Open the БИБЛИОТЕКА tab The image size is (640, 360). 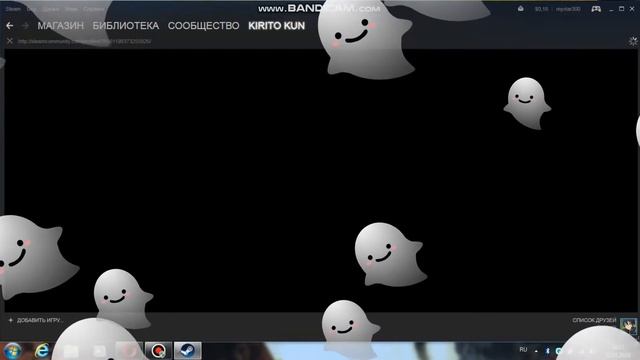(x=126, y=26)
